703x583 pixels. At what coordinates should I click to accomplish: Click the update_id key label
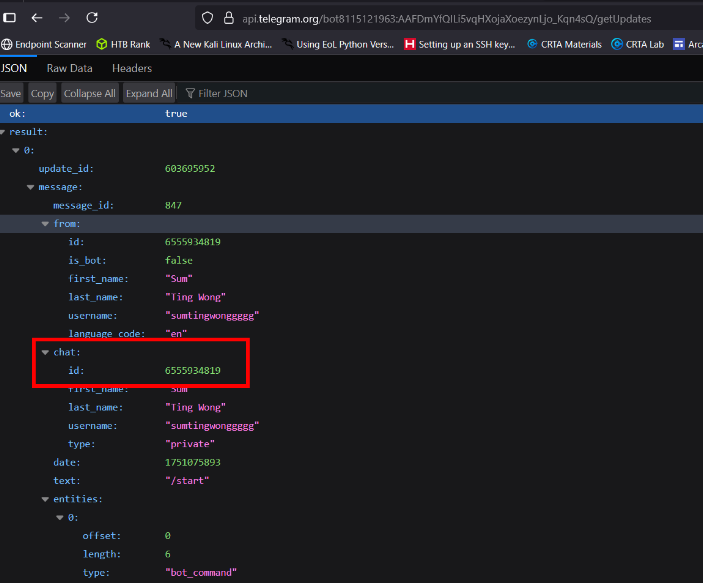coord(66,169)
